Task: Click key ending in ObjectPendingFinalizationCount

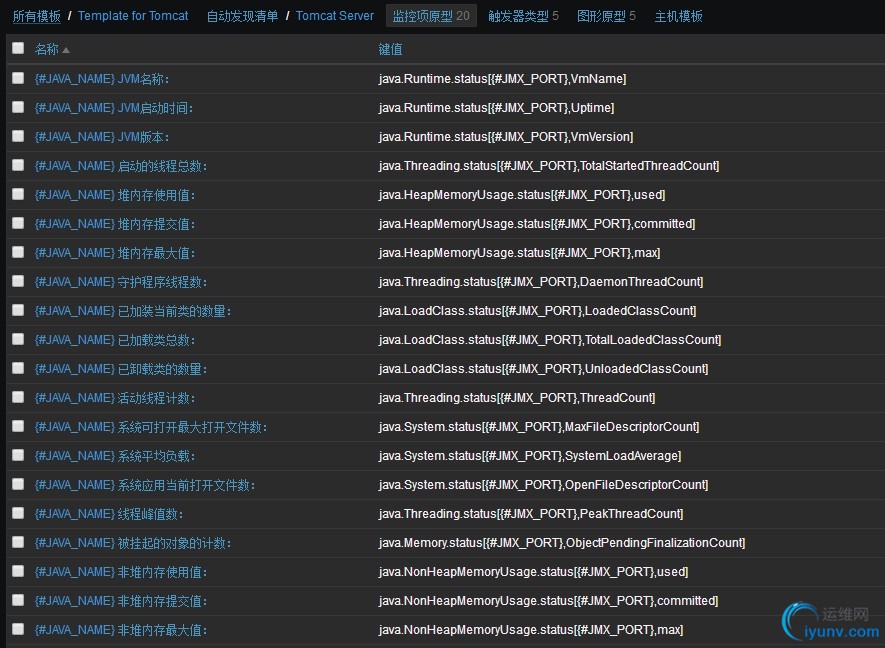Action: [562, 542]
